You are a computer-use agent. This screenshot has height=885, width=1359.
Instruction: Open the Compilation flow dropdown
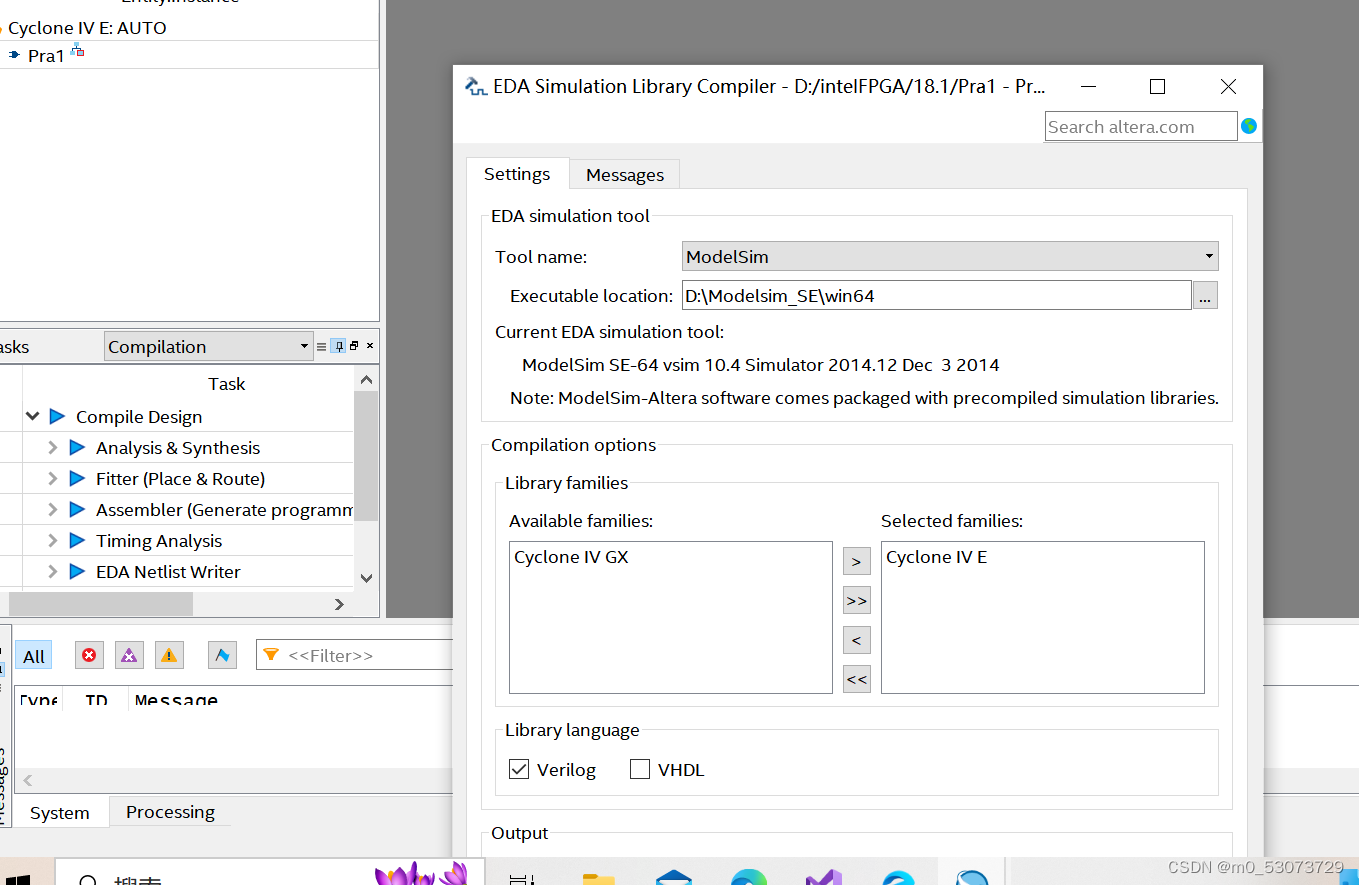tap(208, 347)
